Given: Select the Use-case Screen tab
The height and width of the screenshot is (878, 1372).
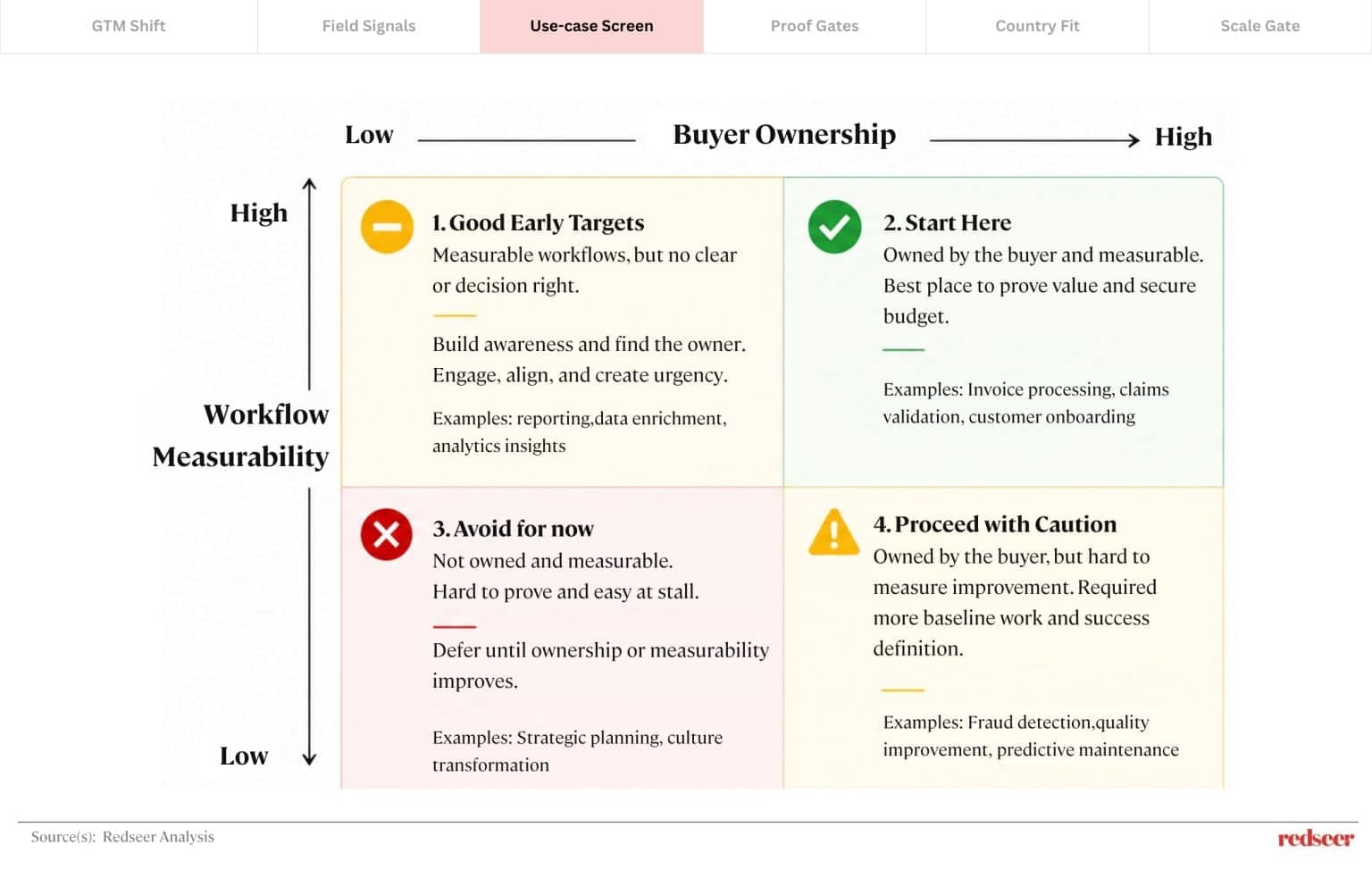Looking at the screenshot, I should (x=591, y=26).
